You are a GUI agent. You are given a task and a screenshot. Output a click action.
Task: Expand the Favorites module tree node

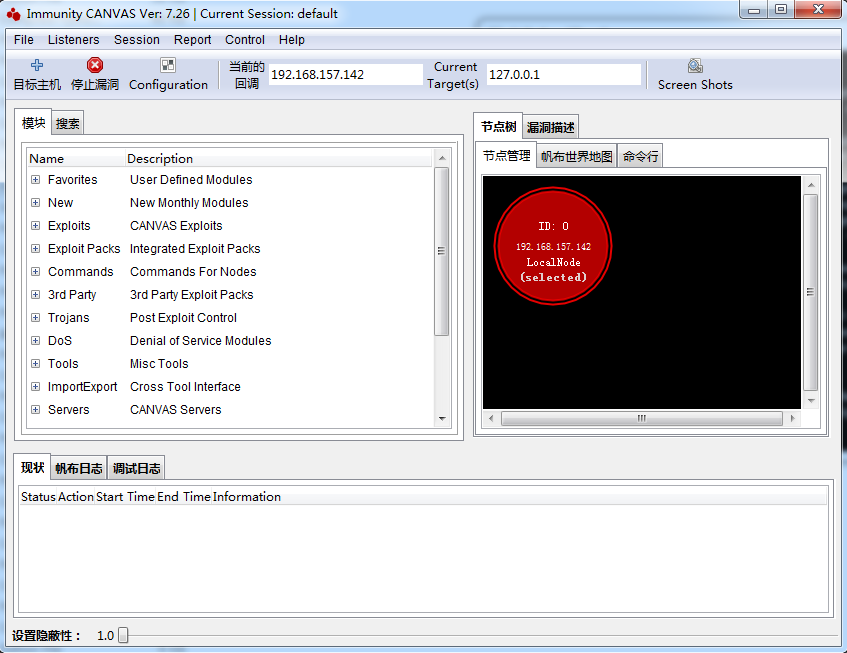[36, 180]
